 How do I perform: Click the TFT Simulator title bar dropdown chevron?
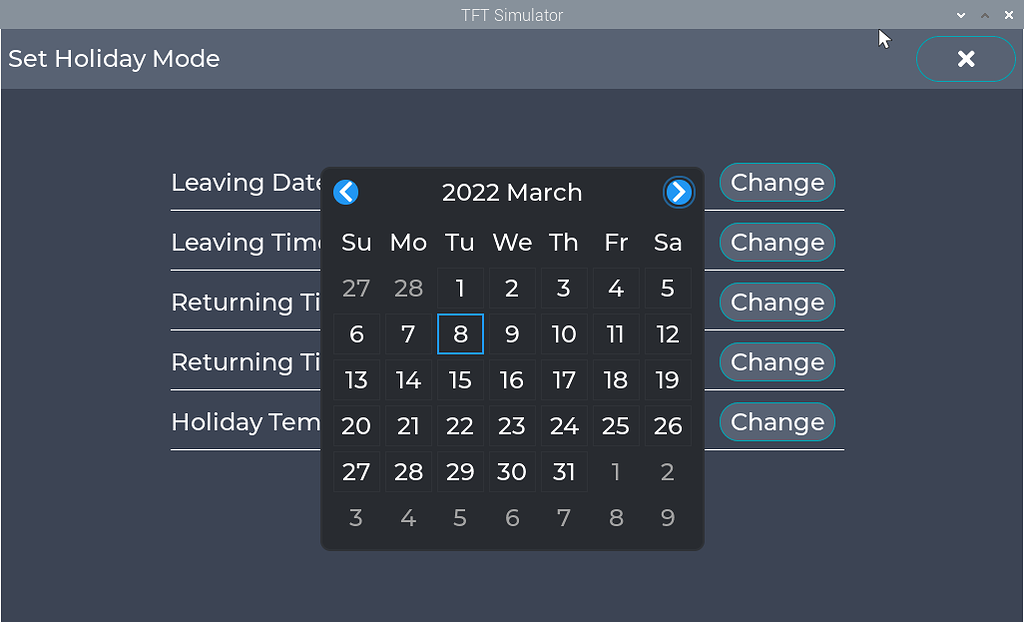(959, 15)
